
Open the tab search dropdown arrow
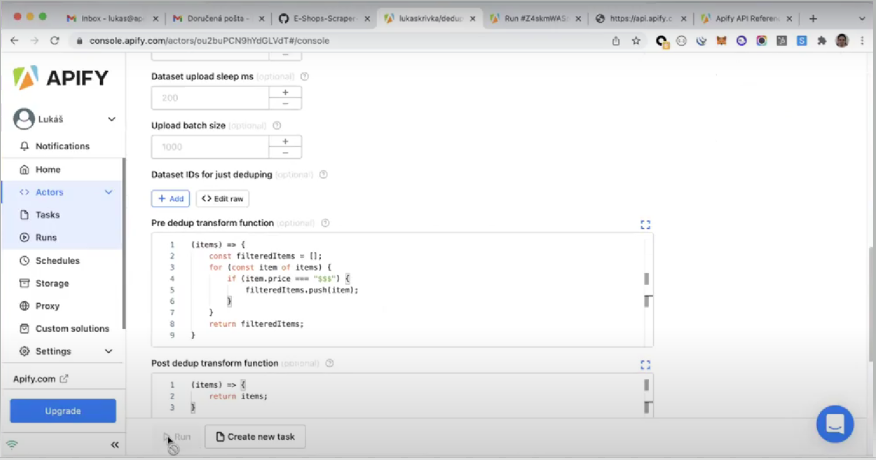[x=861, y=18]
